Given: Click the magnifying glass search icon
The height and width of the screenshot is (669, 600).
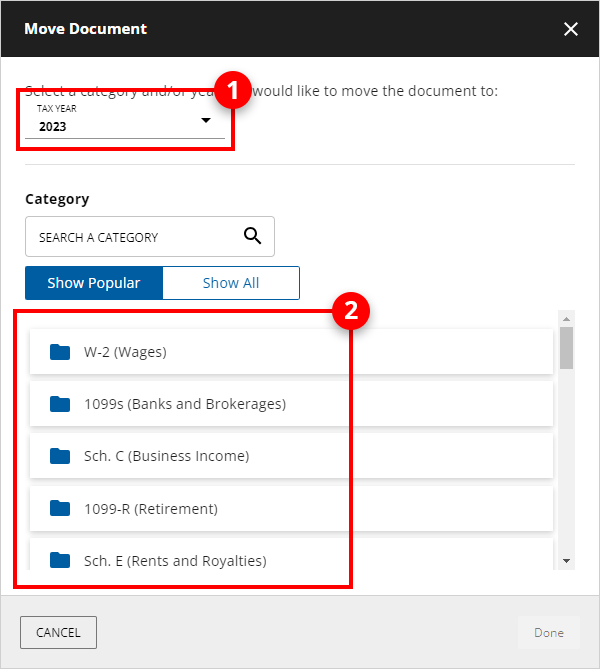Looking at the screenshot, I should pos(252,237).
